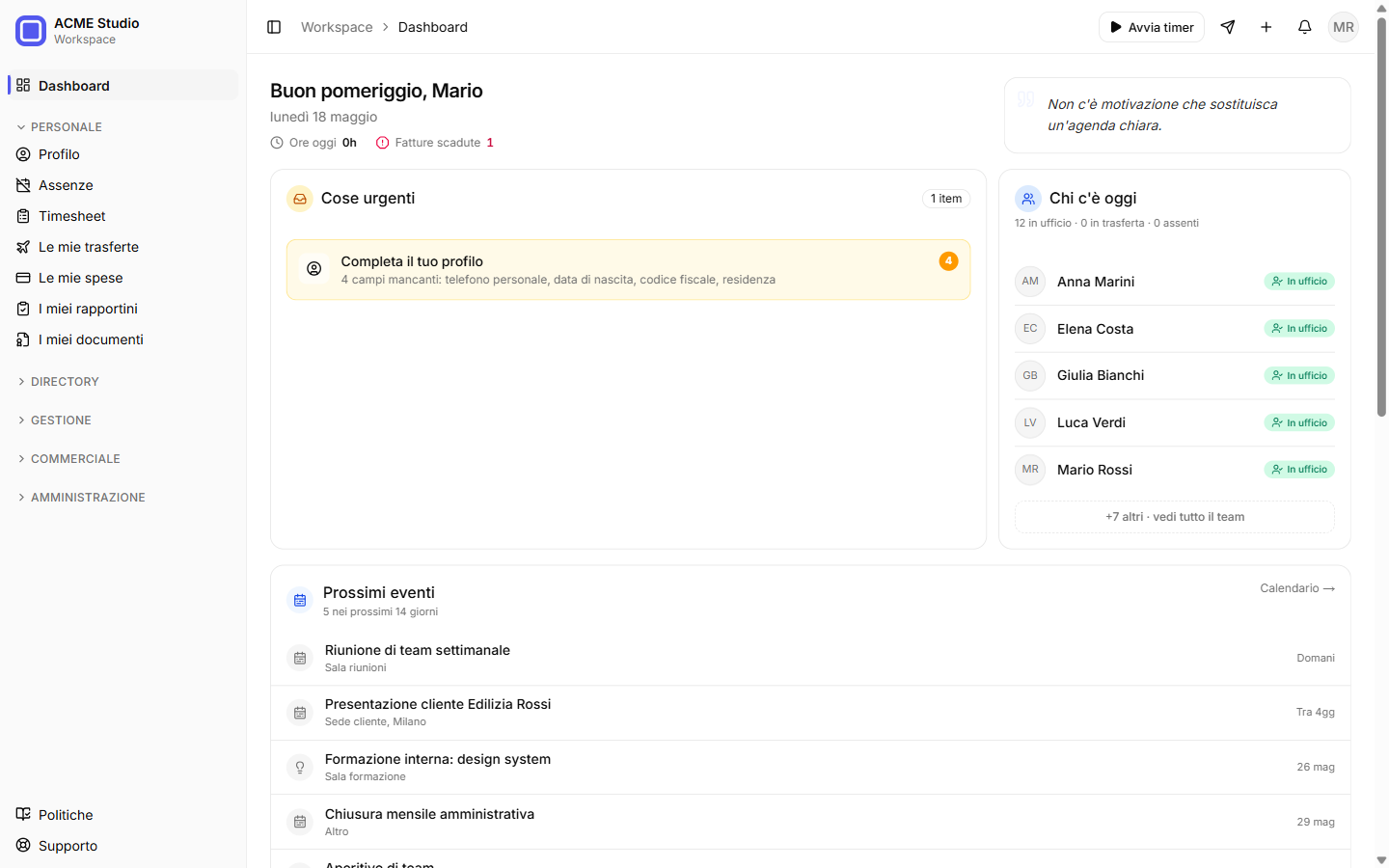The height and width of the screenshot is (868, 1389).
Task: Open the notifications bell
Action: point(1305,27)
